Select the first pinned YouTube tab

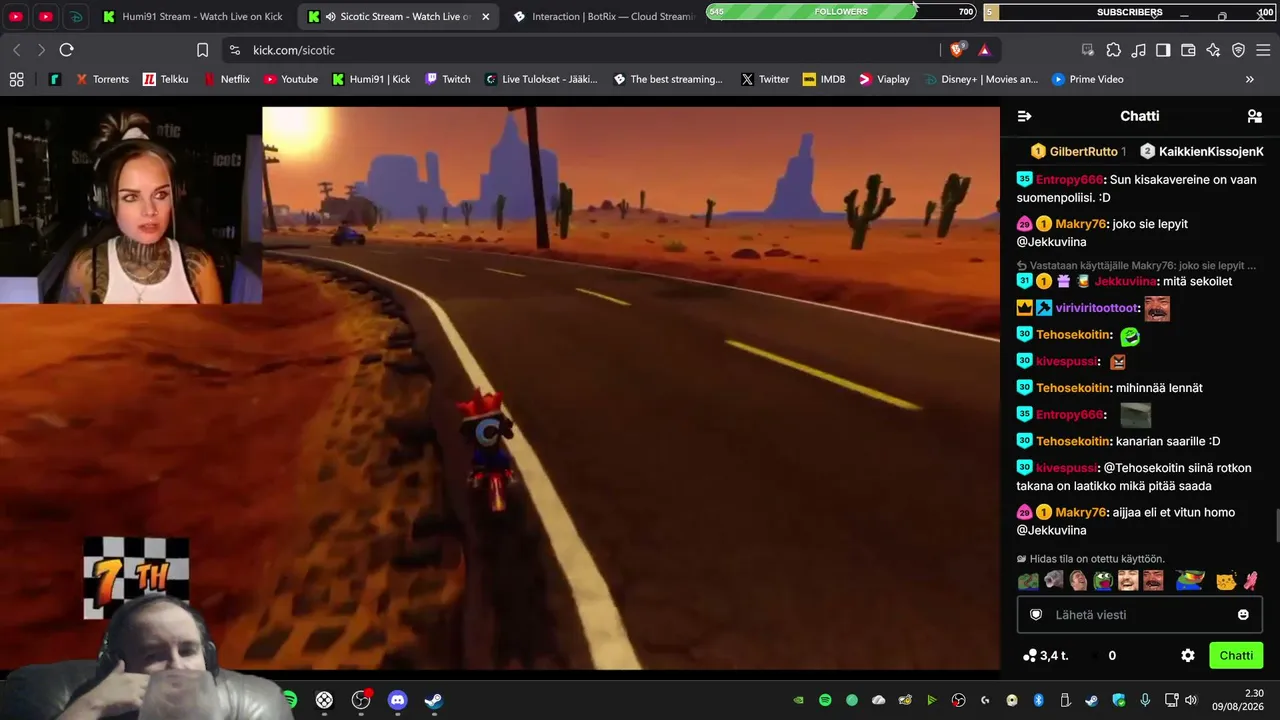tap(17, 17)
